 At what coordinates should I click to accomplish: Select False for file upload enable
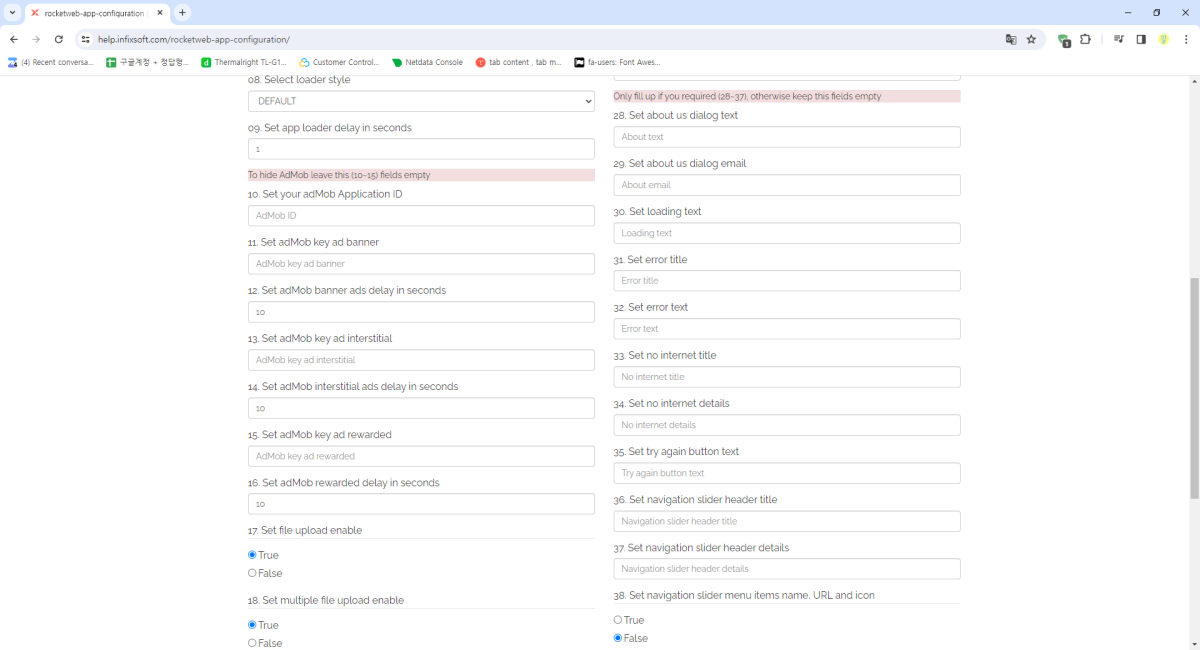click(252, 573)
